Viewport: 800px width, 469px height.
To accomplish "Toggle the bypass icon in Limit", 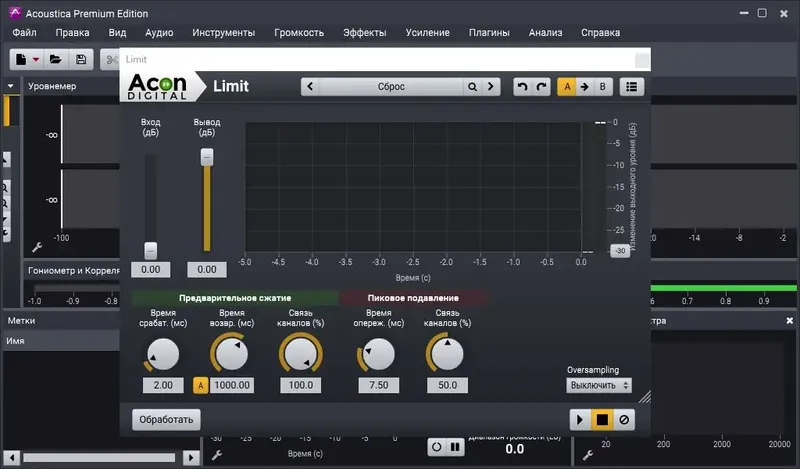I will [x=624, y=419].
